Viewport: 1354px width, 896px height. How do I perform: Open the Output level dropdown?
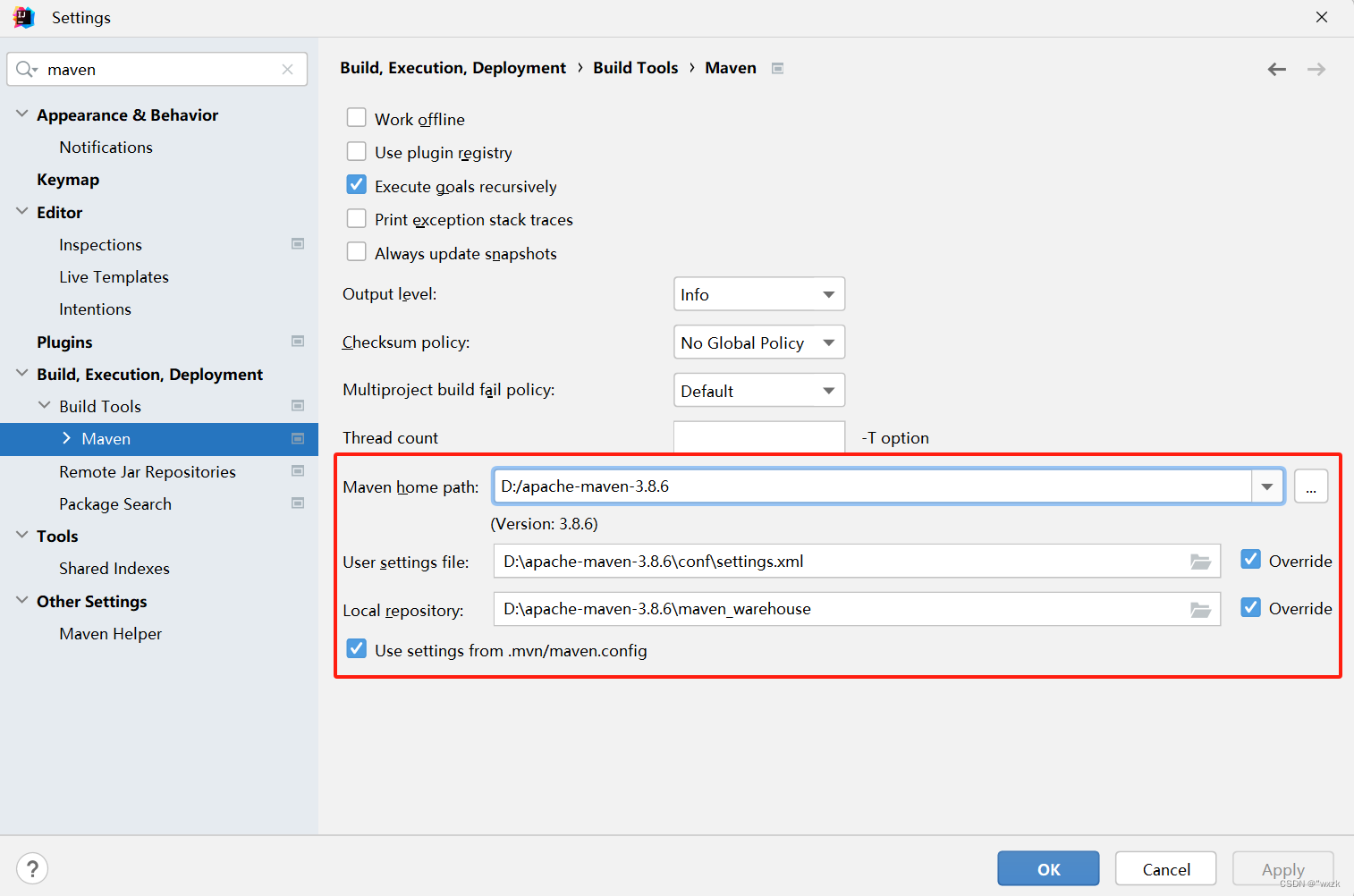[759, 294]
